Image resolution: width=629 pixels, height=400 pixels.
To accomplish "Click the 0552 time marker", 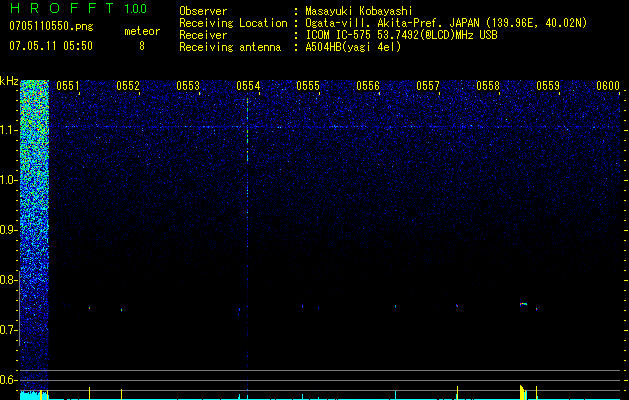I will [128, 85].
